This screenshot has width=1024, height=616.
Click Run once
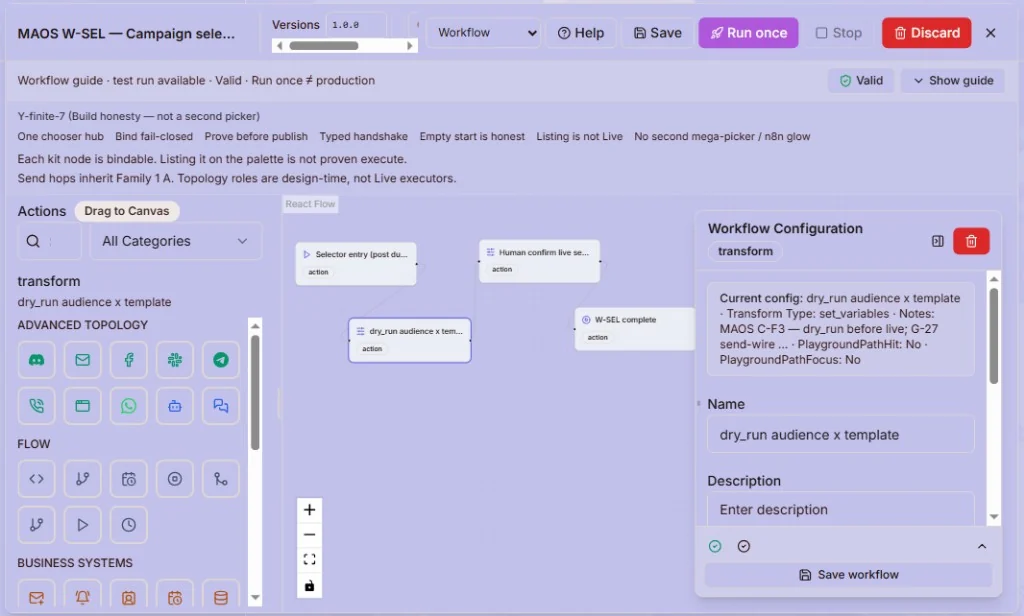tap(748, 33)
